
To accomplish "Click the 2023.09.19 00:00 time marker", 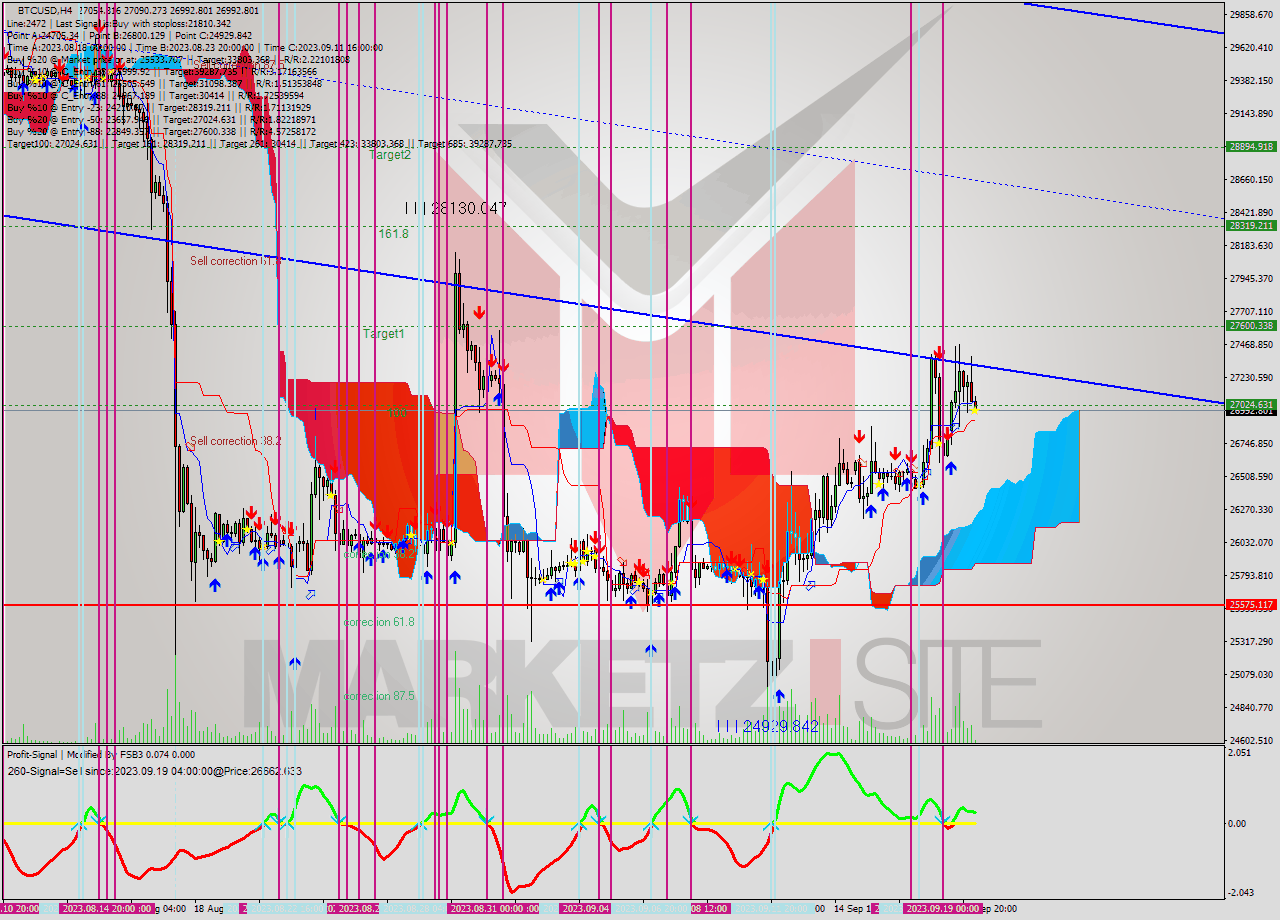I will 942,909.
